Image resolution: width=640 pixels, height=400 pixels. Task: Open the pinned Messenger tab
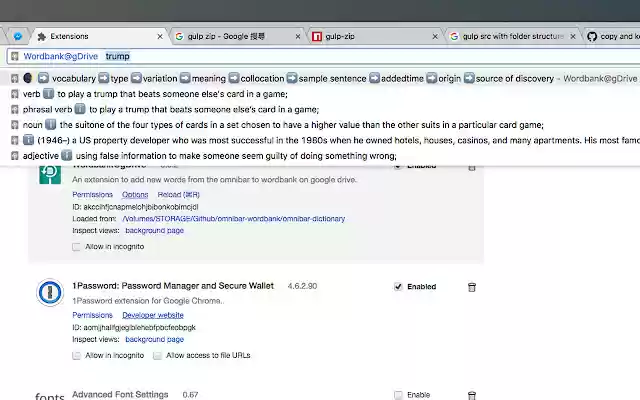tap(18, 36)
